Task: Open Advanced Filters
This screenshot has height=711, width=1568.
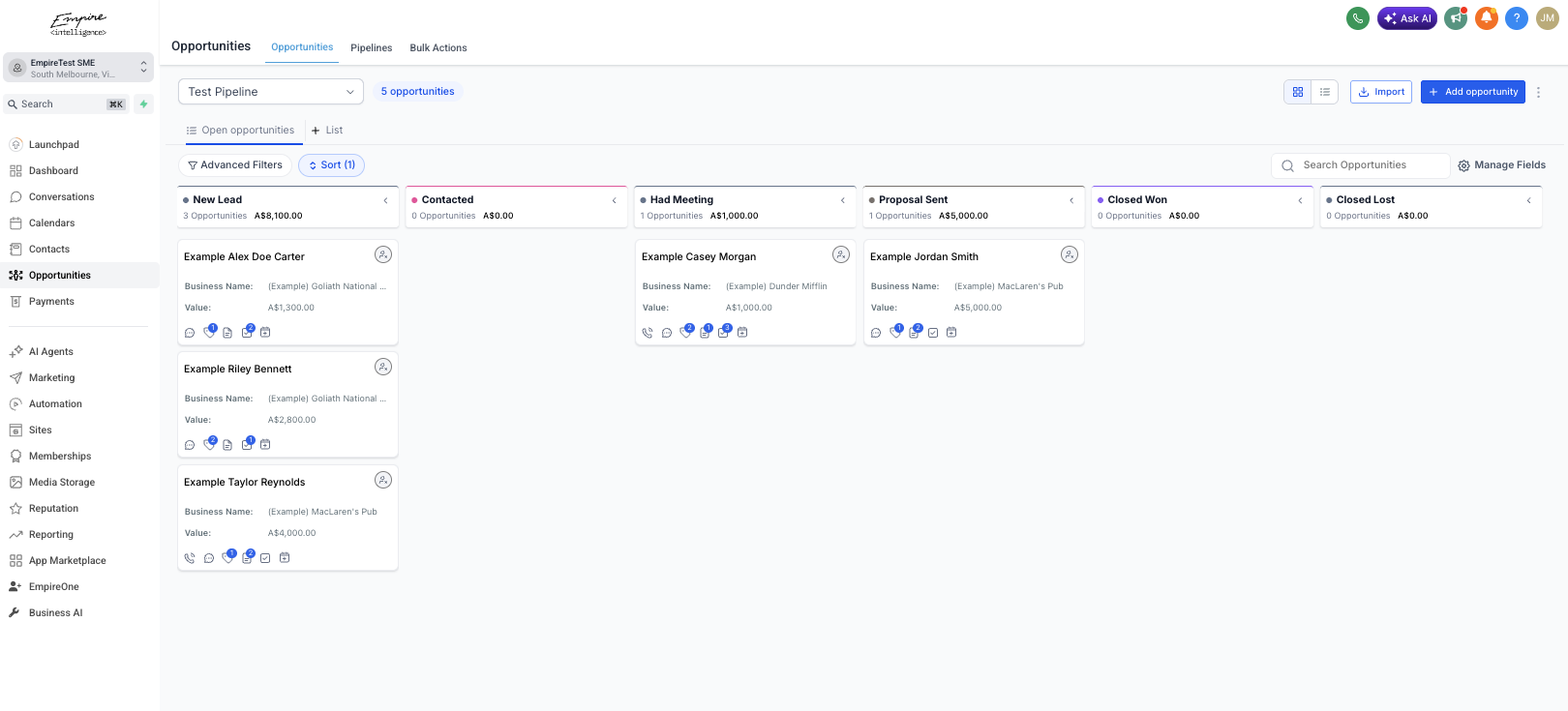Action: (x=235, y=165)
